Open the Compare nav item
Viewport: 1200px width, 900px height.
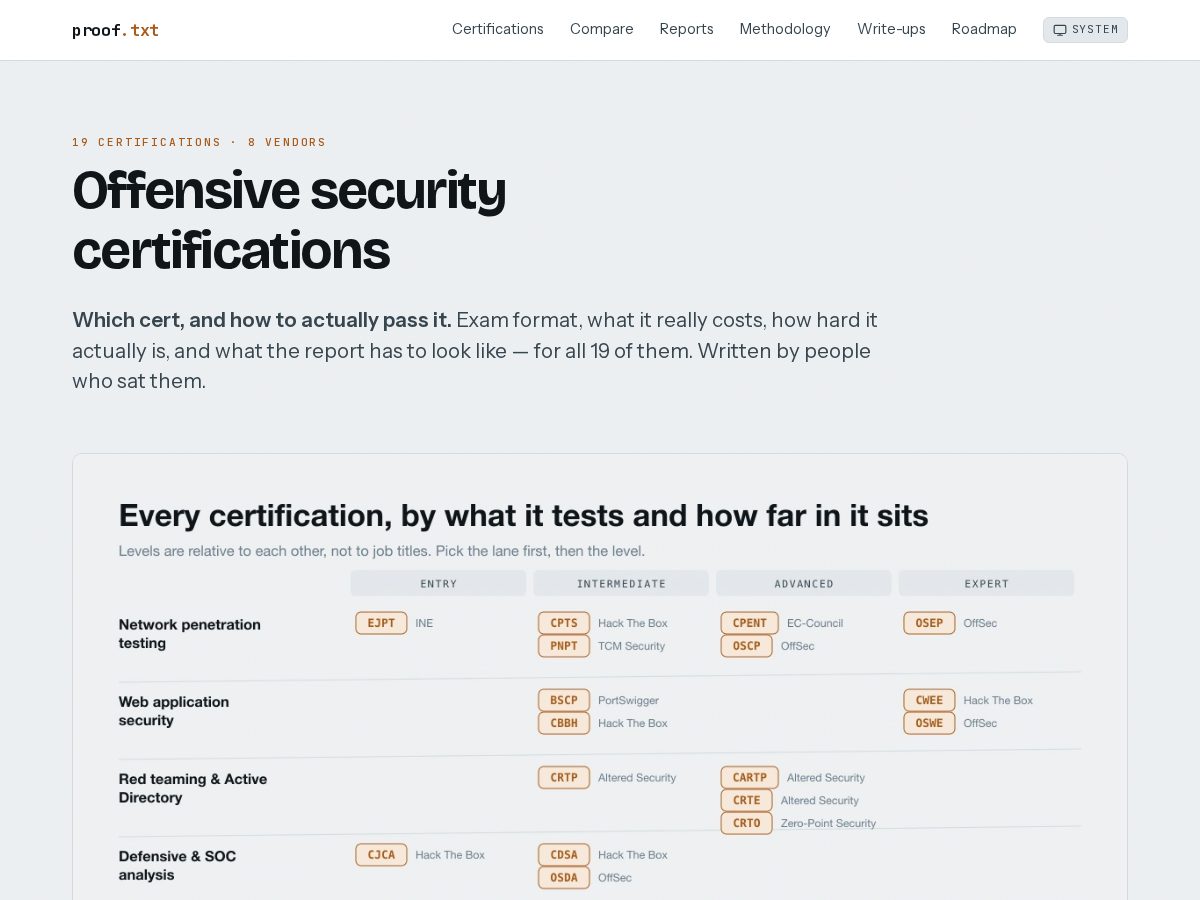(x=602, y=29)
